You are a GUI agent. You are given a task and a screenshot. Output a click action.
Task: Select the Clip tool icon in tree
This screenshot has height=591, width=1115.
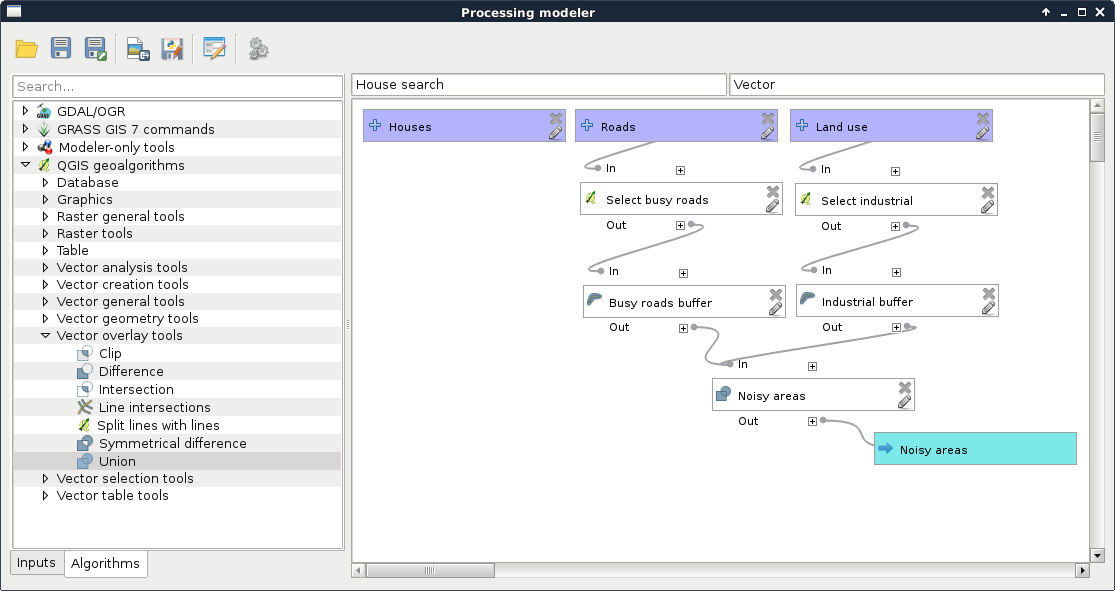[x=85, y=353]
